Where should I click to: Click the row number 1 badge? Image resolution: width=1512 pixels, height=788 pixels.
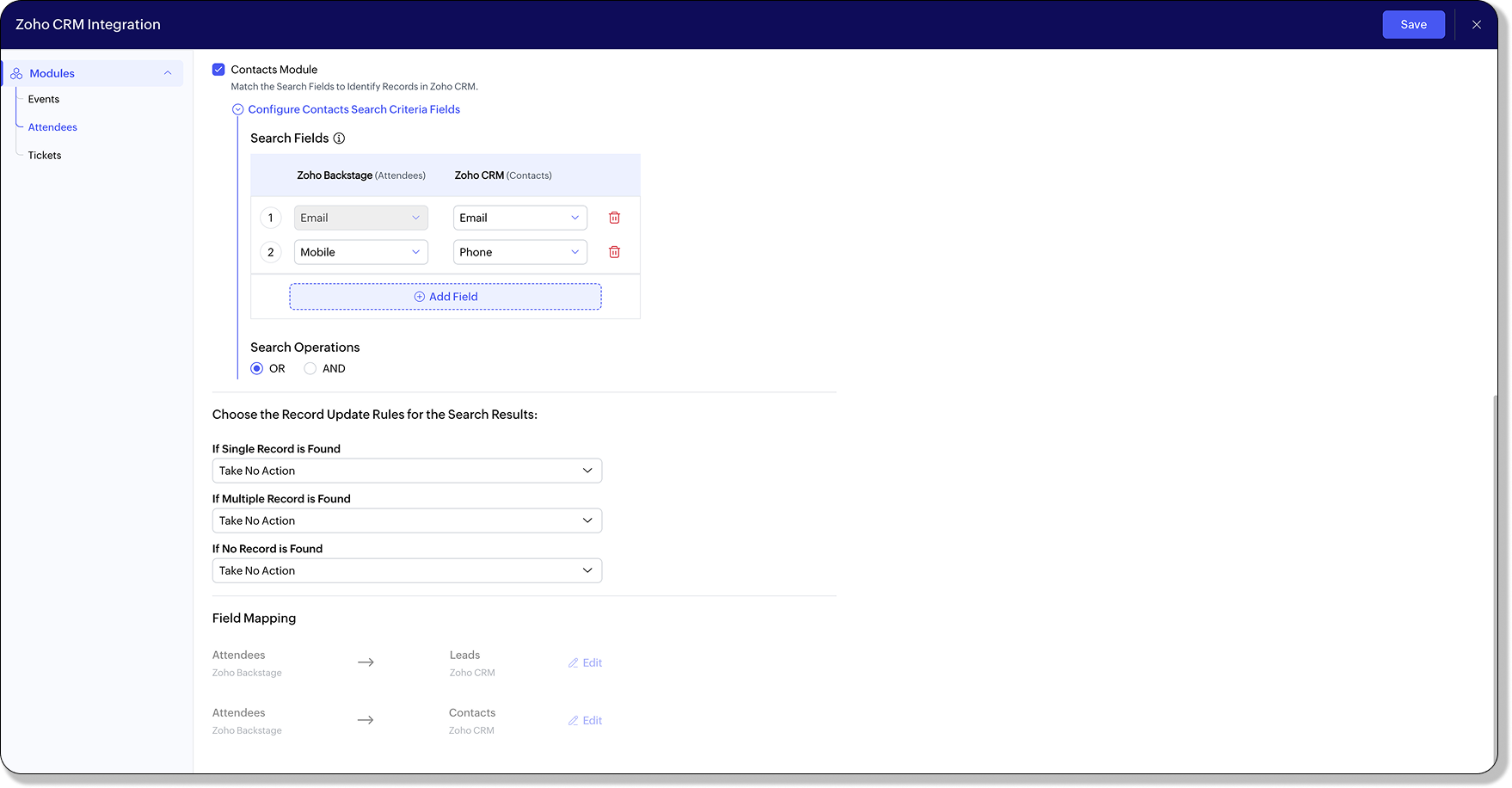(271, 218)
